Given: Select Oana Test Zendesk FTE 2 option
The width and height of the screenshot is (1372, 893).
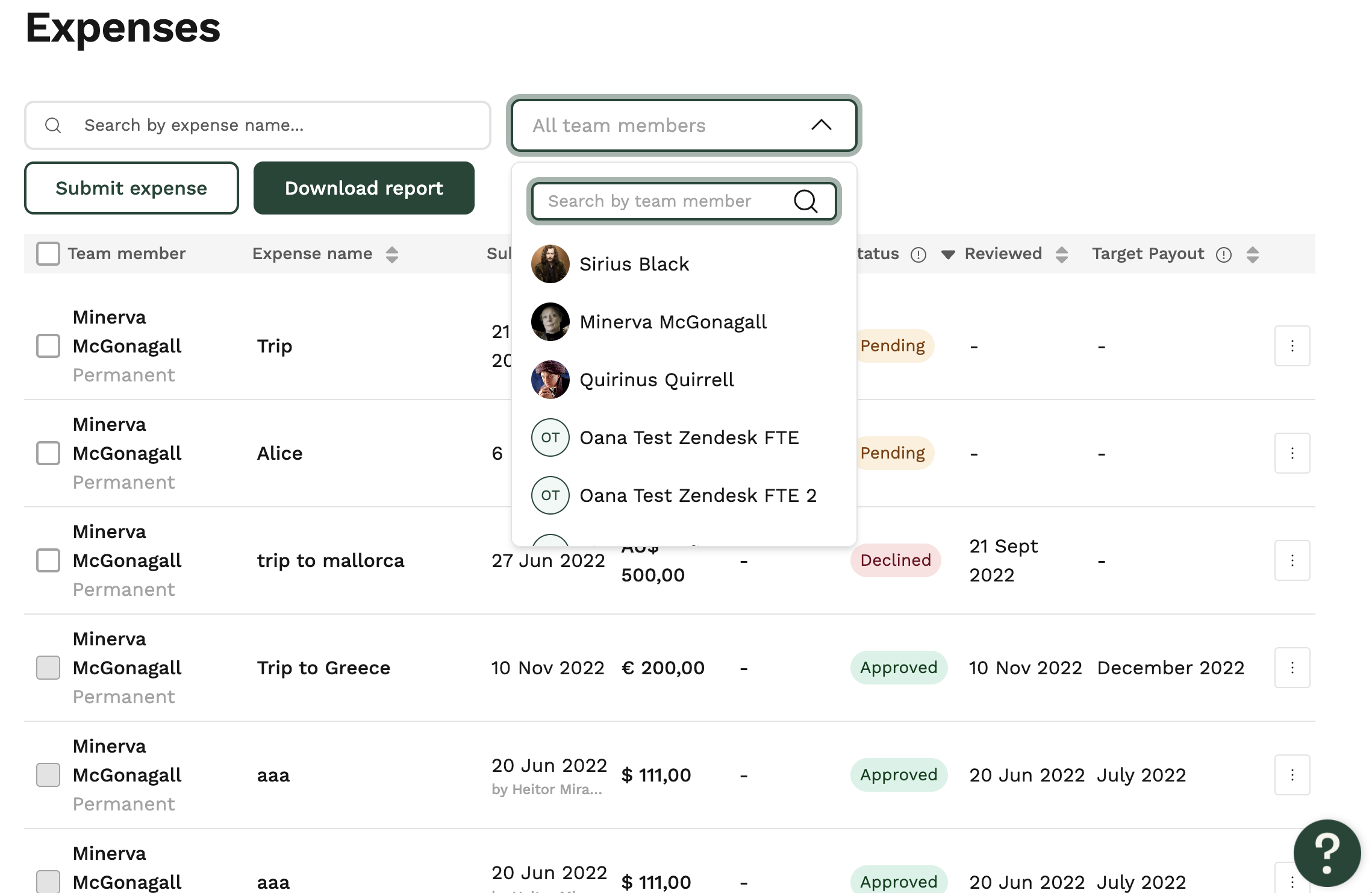Looking at the screenshot, I should click(x=684, y=495).
